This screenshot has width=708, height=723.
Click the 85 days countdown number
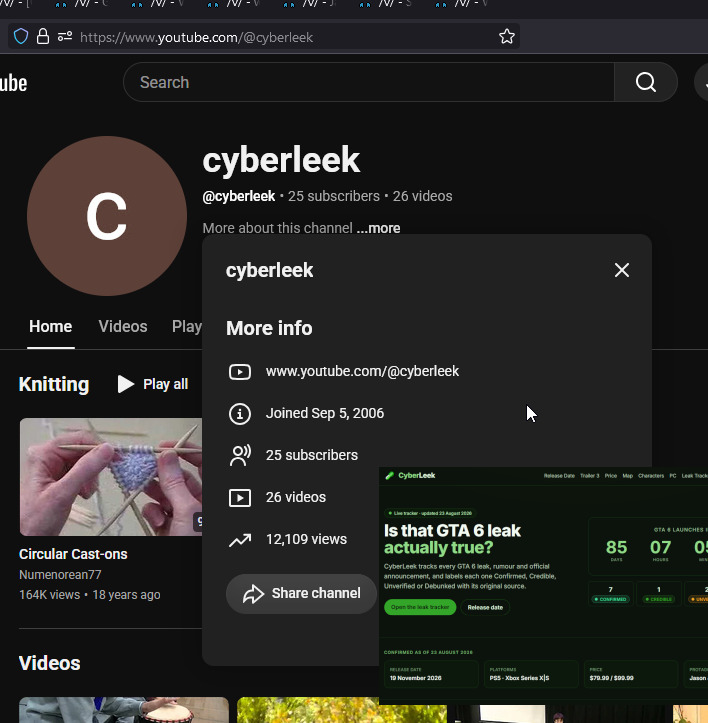616,547
